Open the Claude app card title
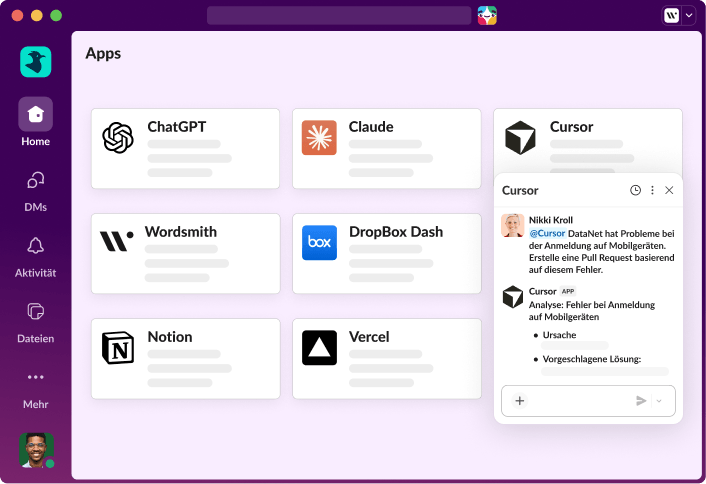706x484 pixels. click(371, 127)
